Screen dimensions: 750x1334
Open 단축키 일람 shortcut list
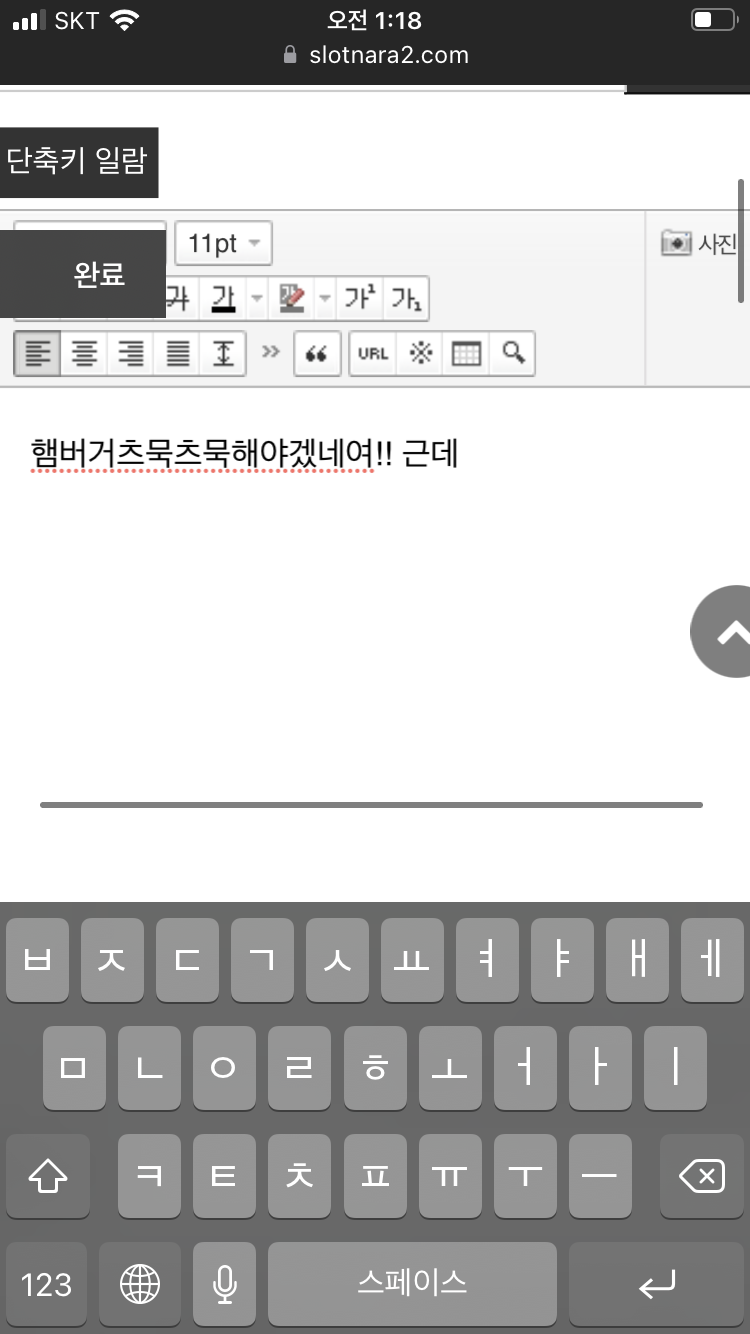coord(78,162)
